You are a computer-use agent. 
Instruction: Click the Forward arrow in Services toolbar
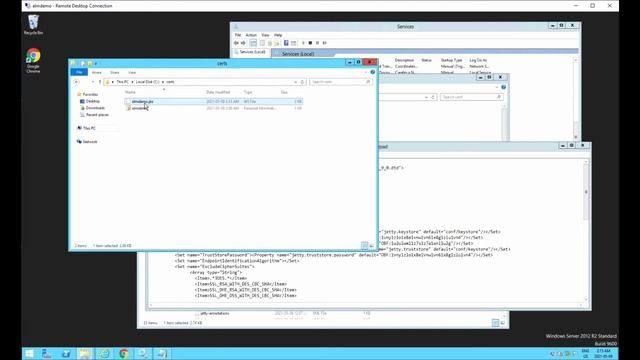pyautogui.click(x=243, y=43)
